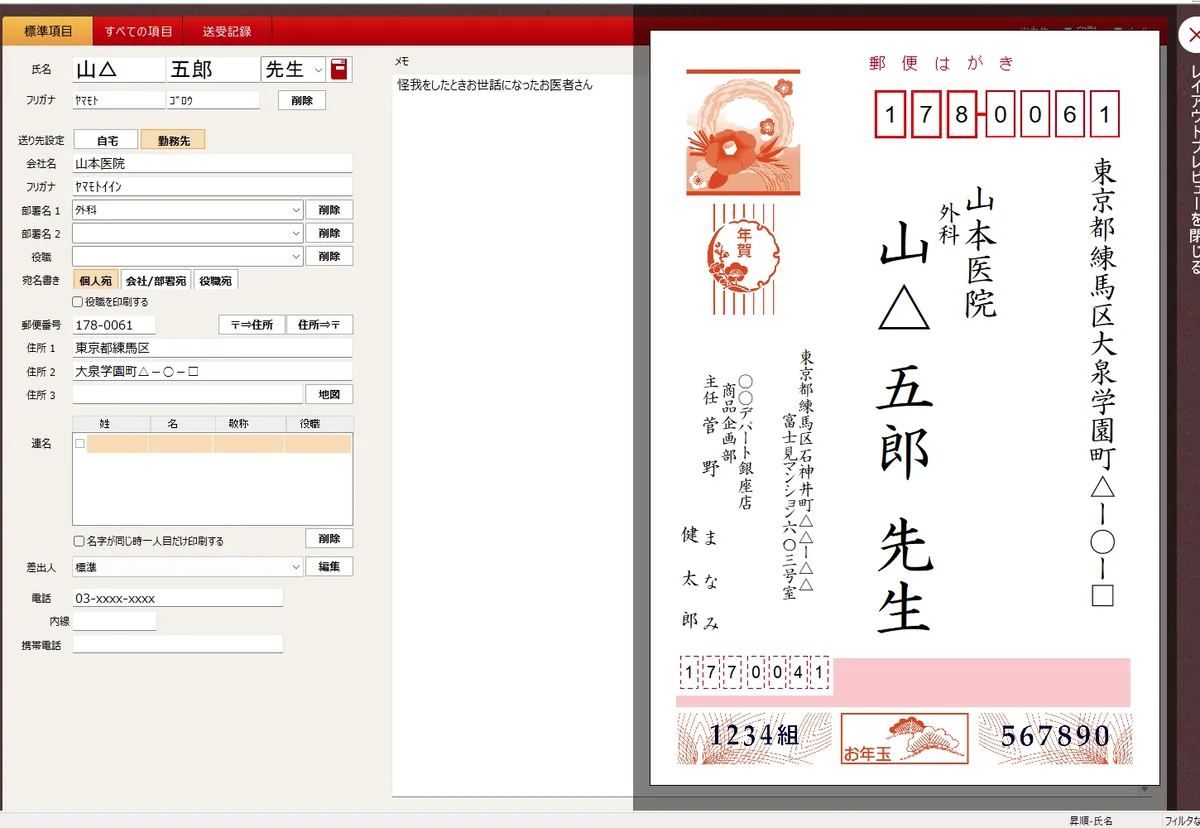The height and width of the screenshot is (828, 1200).
Task: Look up postal code with 住所⇒〒 button
Action: [320, 325]
